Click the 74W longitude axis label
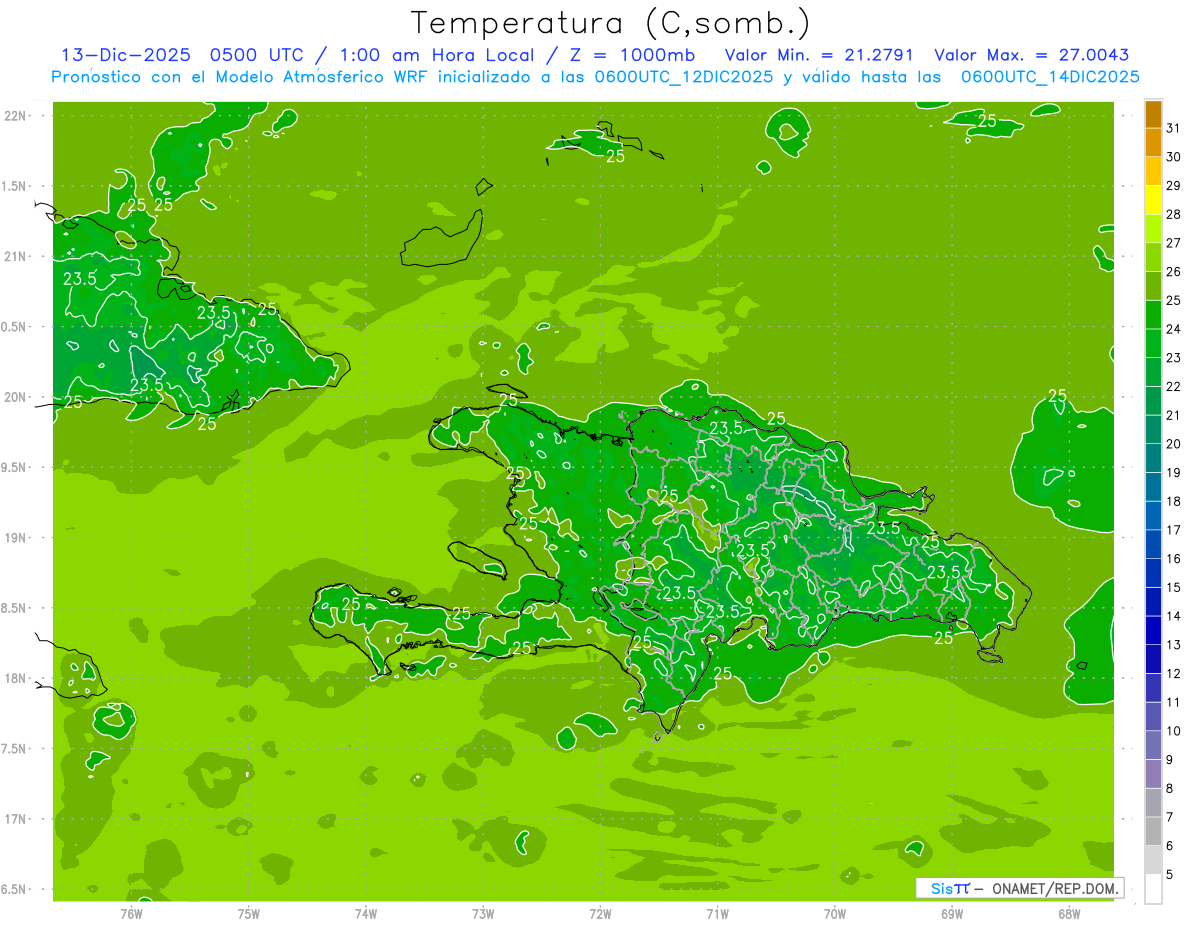Image resolution: width=1200 pixels, height=927 pixels. [x=365, y=913]
